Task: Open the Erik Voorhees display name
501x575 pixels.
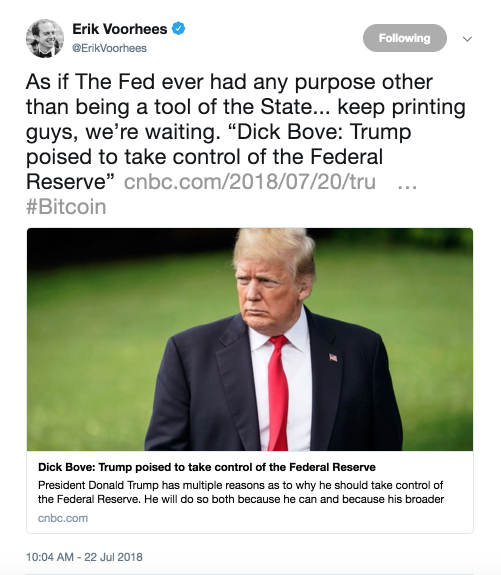Action: point(120,29)
